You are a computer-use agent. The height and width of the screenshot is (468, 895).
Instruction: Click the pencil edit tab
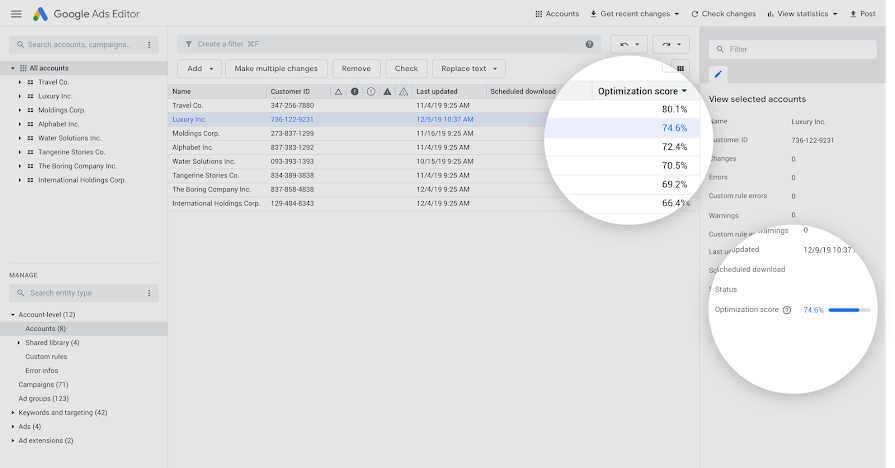point(718,74)
